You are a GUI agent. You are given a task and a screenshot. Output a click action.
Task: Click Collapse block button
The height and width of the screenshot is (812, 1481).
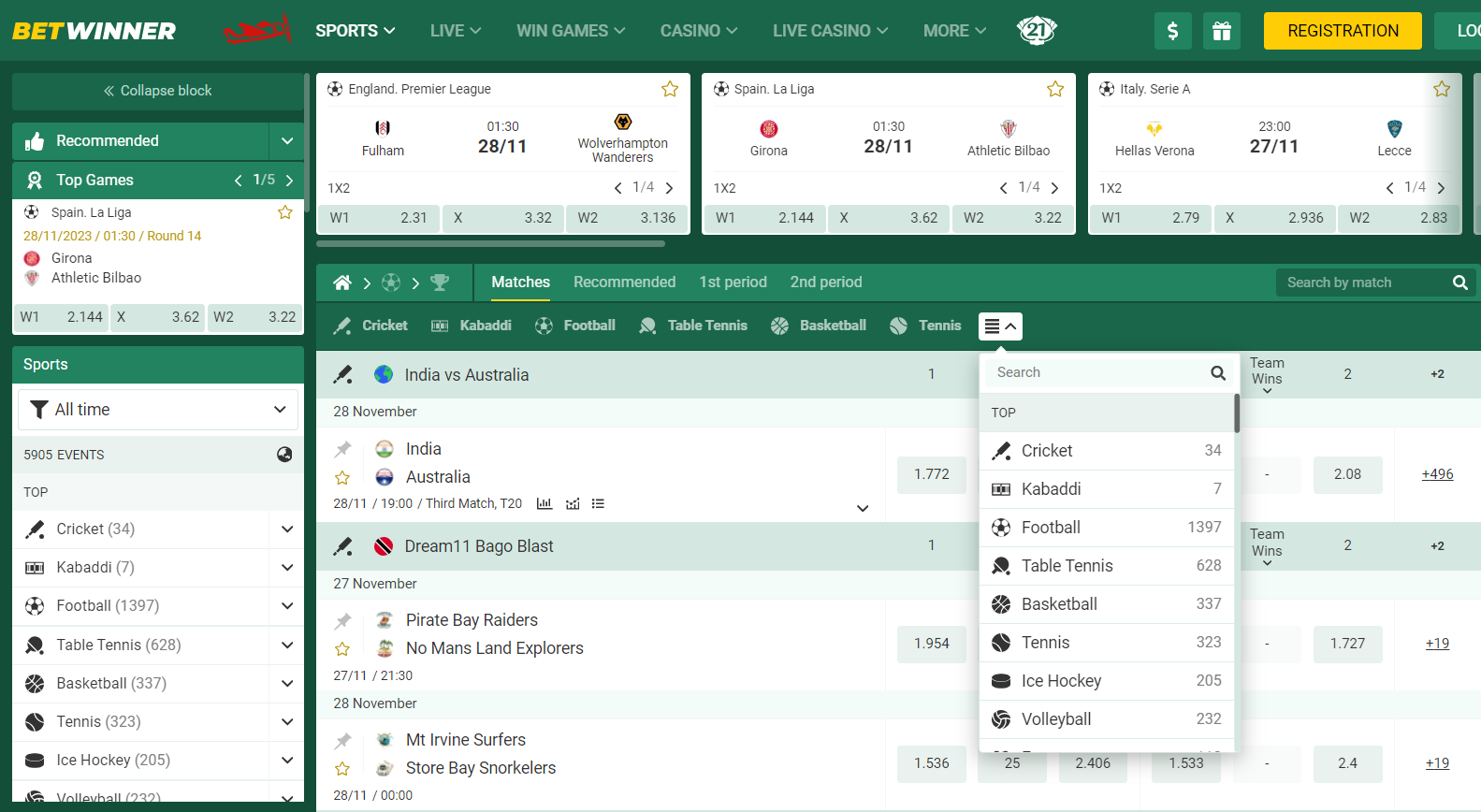(x=158, y=91)
